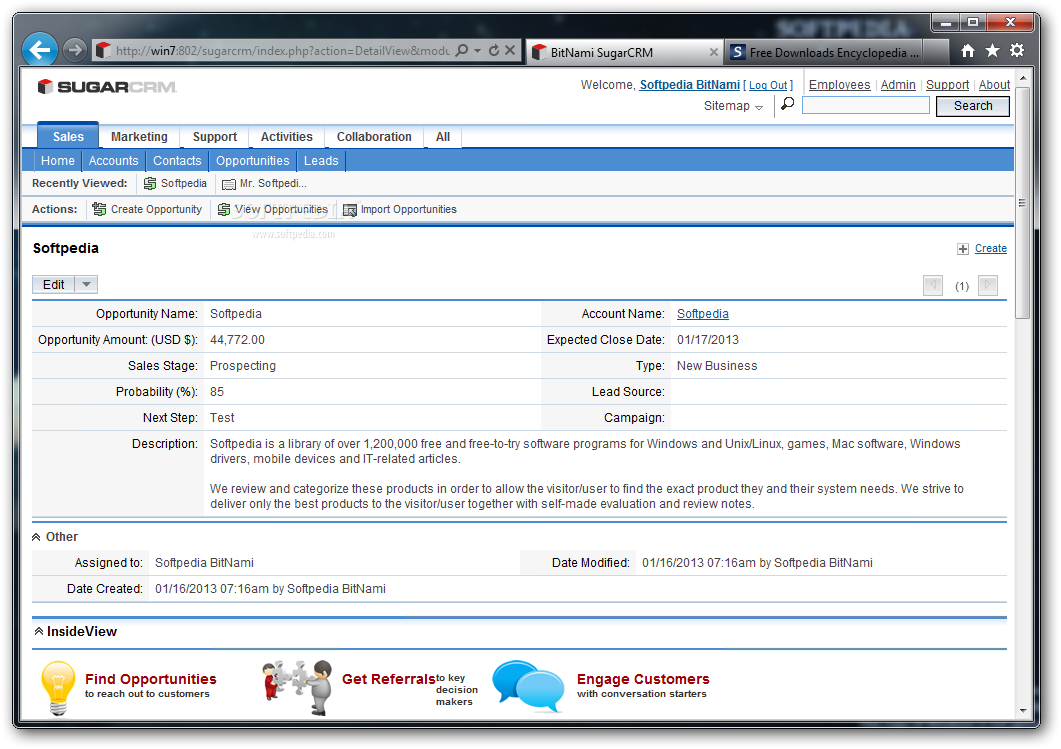Screen dimensions: 1061x749
Task: Open browser Tools gear icon
Action: (1016, 50)
